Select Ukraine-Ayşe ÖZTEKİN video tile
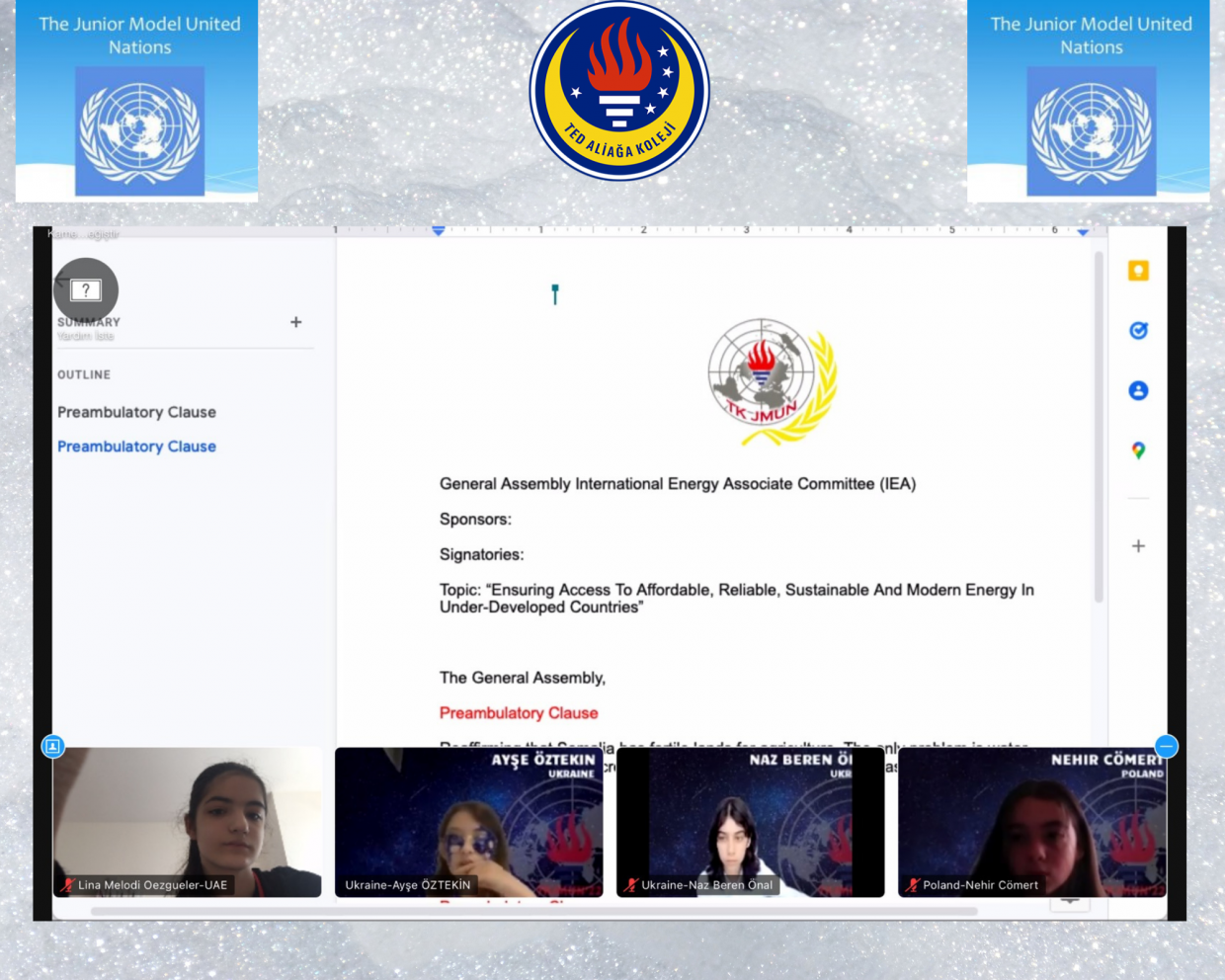This screenshot has width=1225, height=980. 469,822
